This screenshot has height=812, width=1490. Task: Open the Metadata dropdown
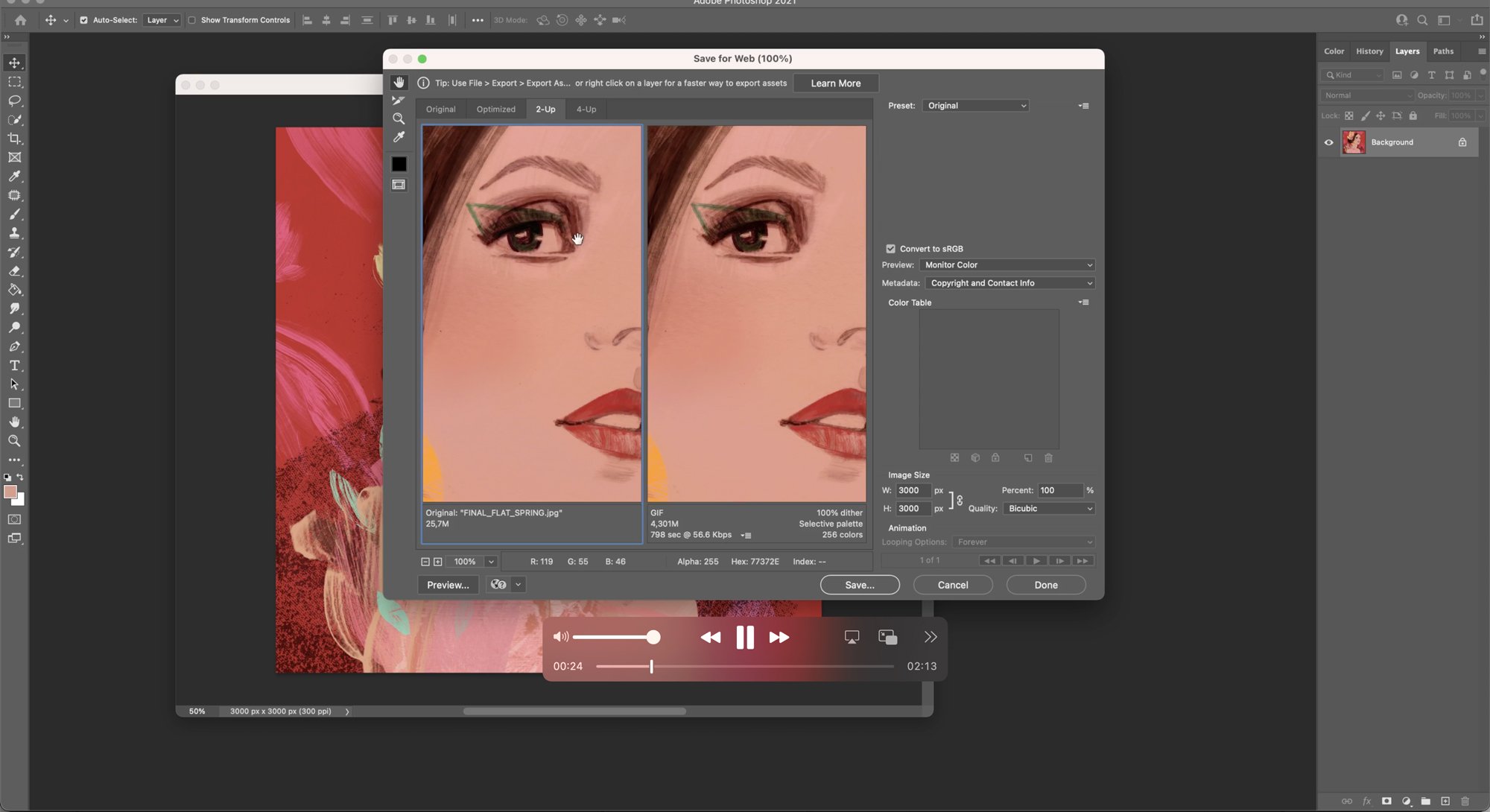(x=1009, y=283)
